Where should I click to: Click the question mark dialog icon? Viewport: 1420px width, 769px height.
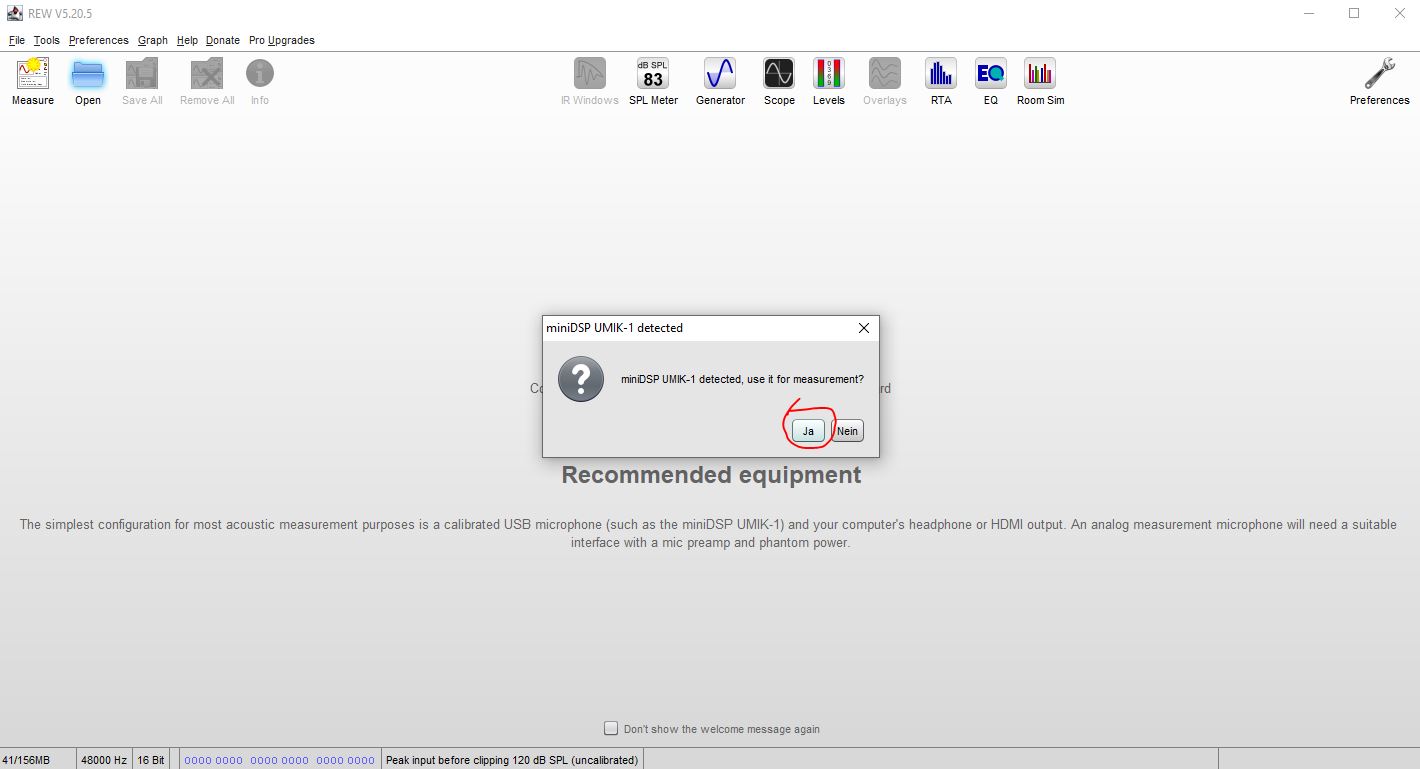pos(581,379)
